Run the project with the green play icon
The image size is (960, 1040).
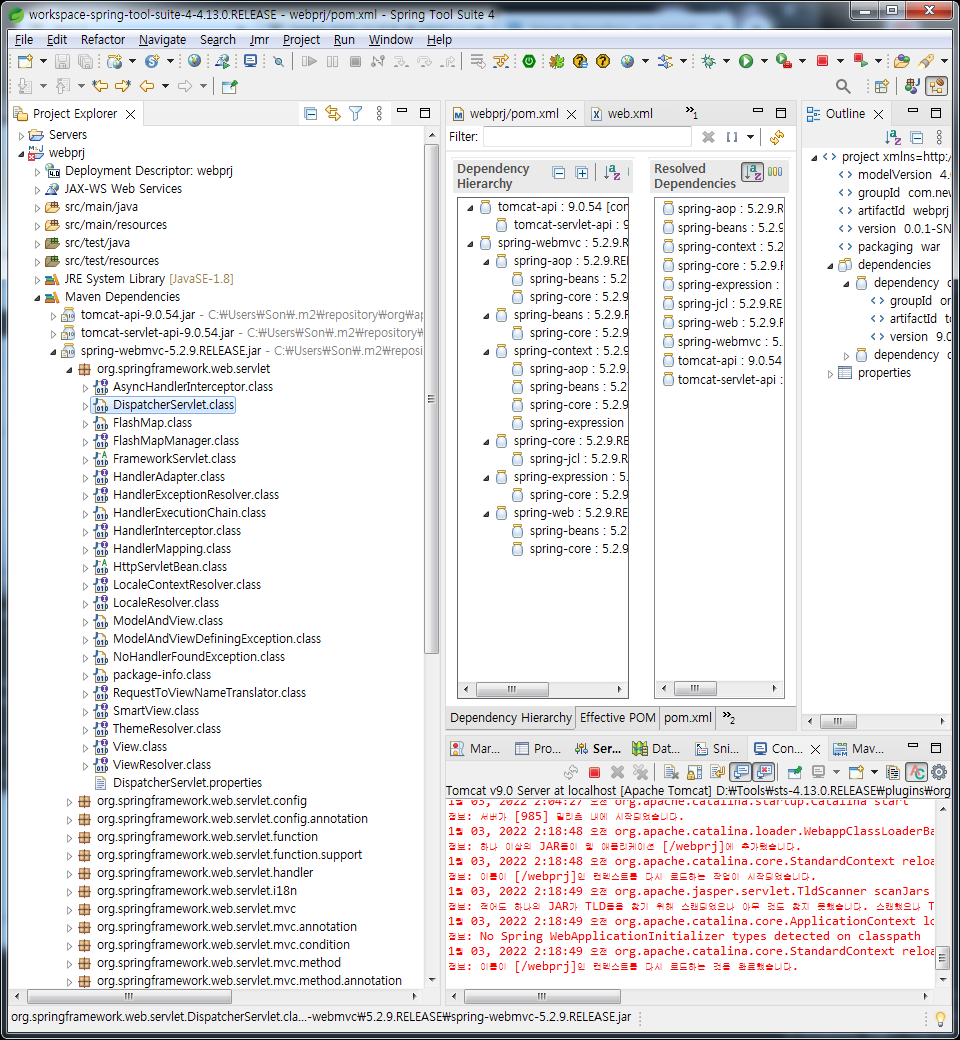(x=746, y=62)
